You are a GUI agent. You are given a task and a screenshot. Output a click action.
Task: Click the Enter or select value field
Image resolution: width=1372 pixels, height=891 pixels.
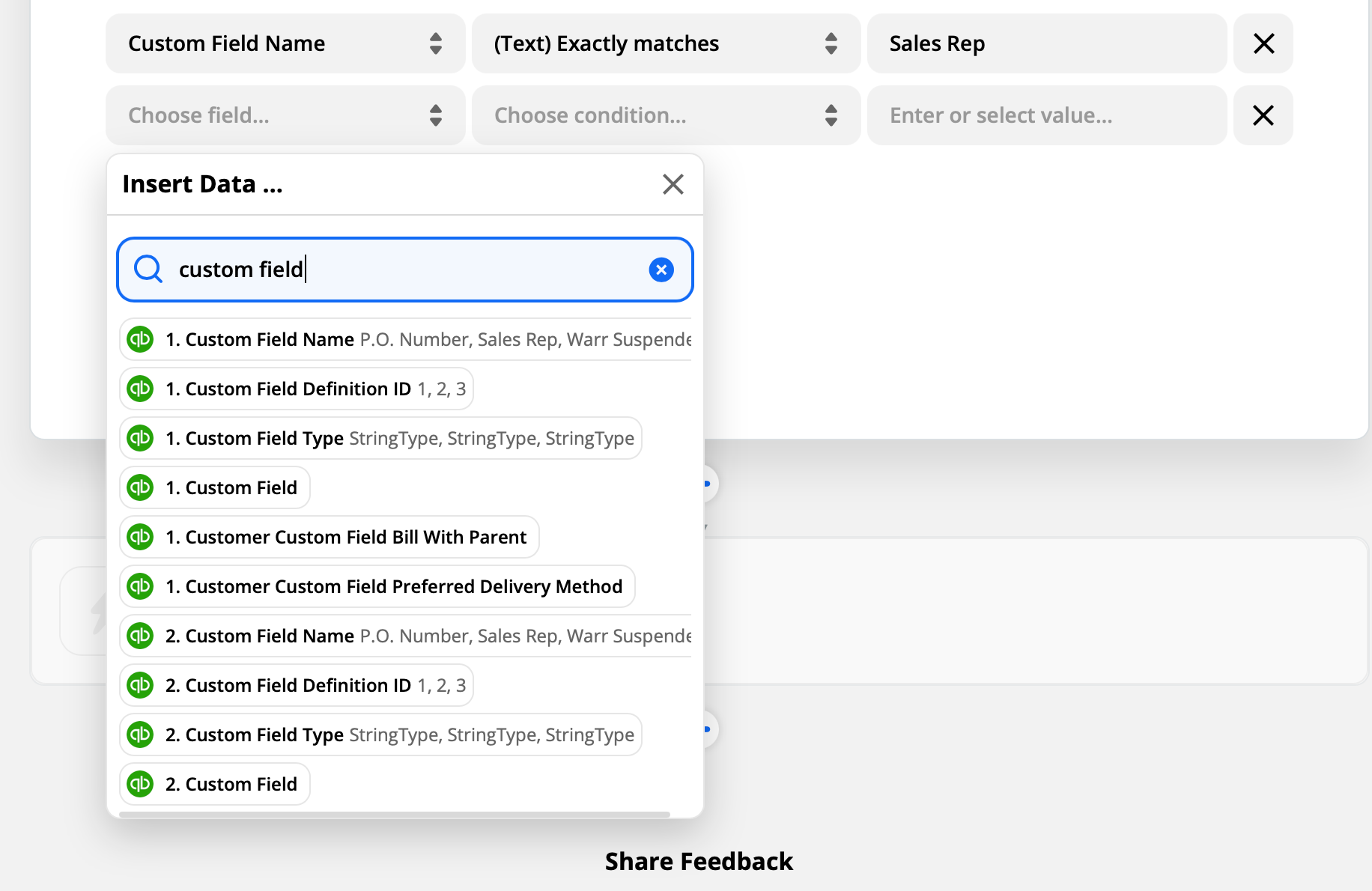tap(1046, 115)
